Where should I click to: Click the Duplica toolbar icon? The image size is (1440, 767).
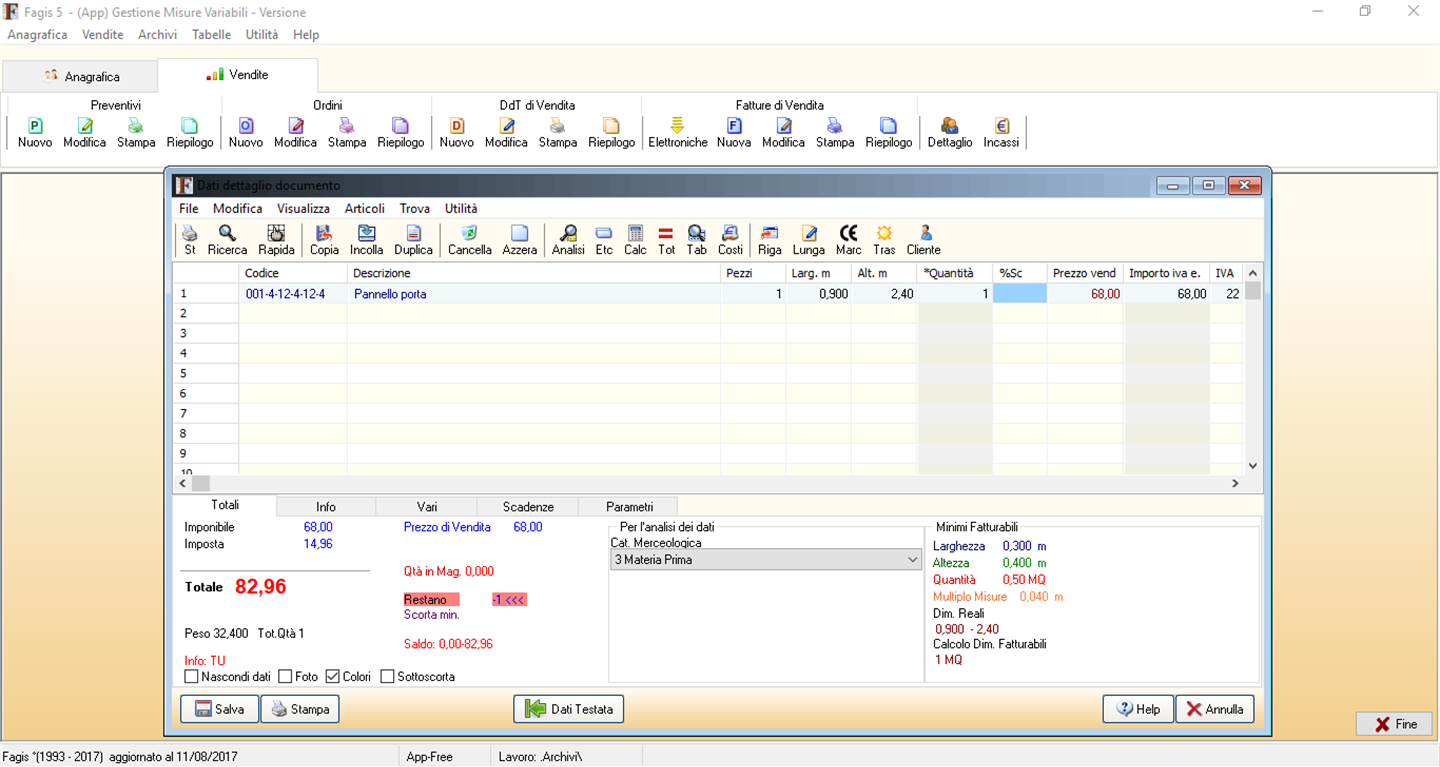413,240
